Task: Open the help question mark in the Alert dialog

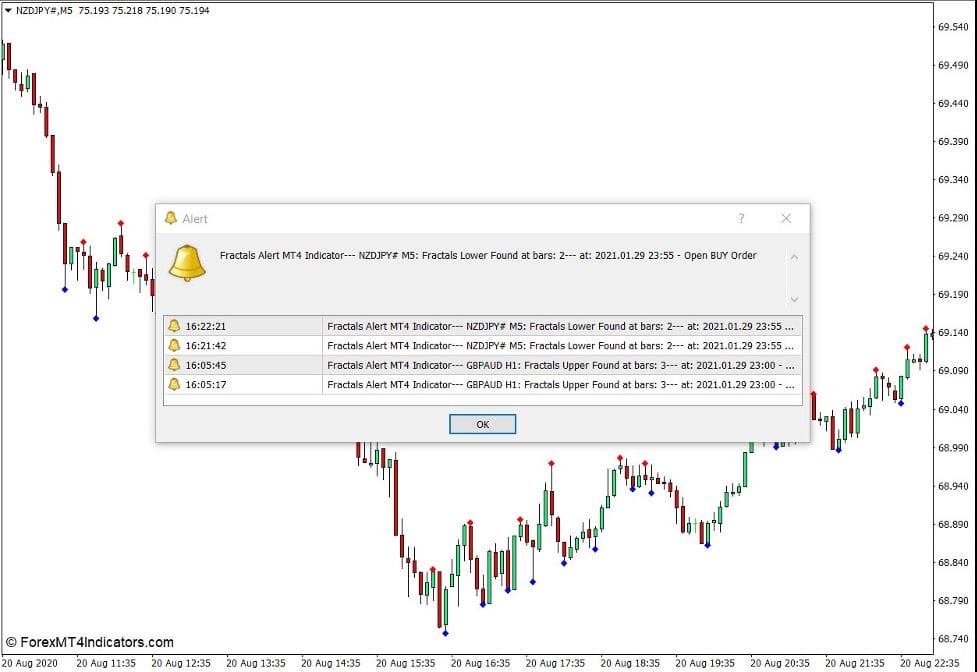Action: pos(740,218)
